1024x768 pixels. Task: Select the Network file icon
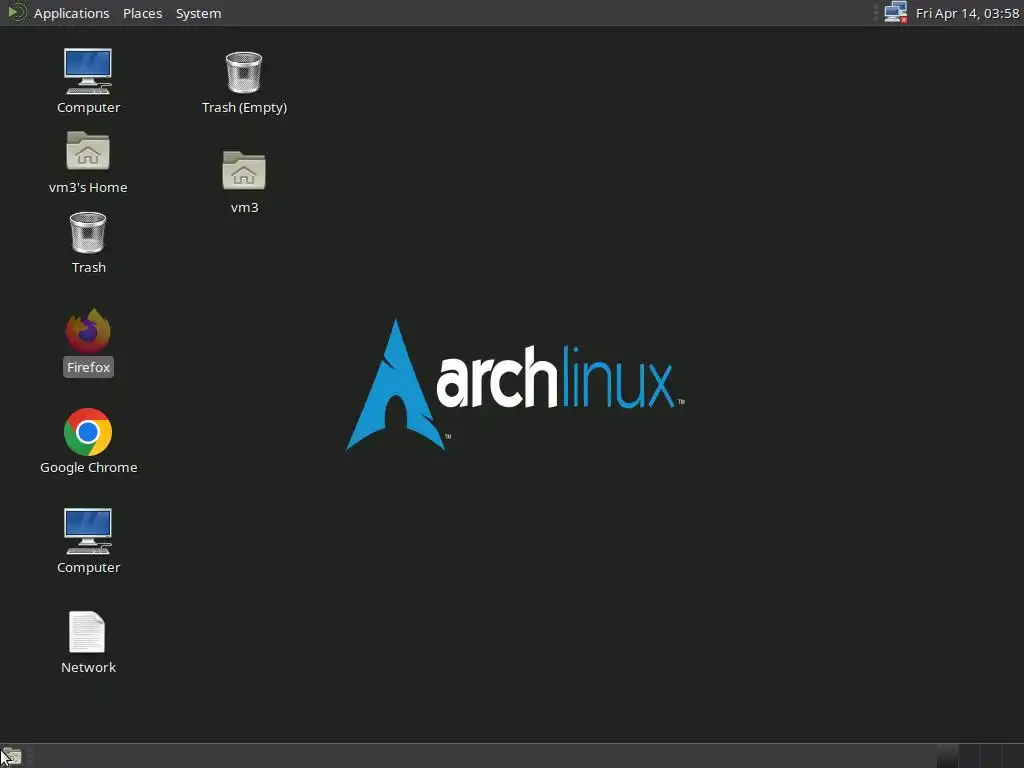(88, 641)
